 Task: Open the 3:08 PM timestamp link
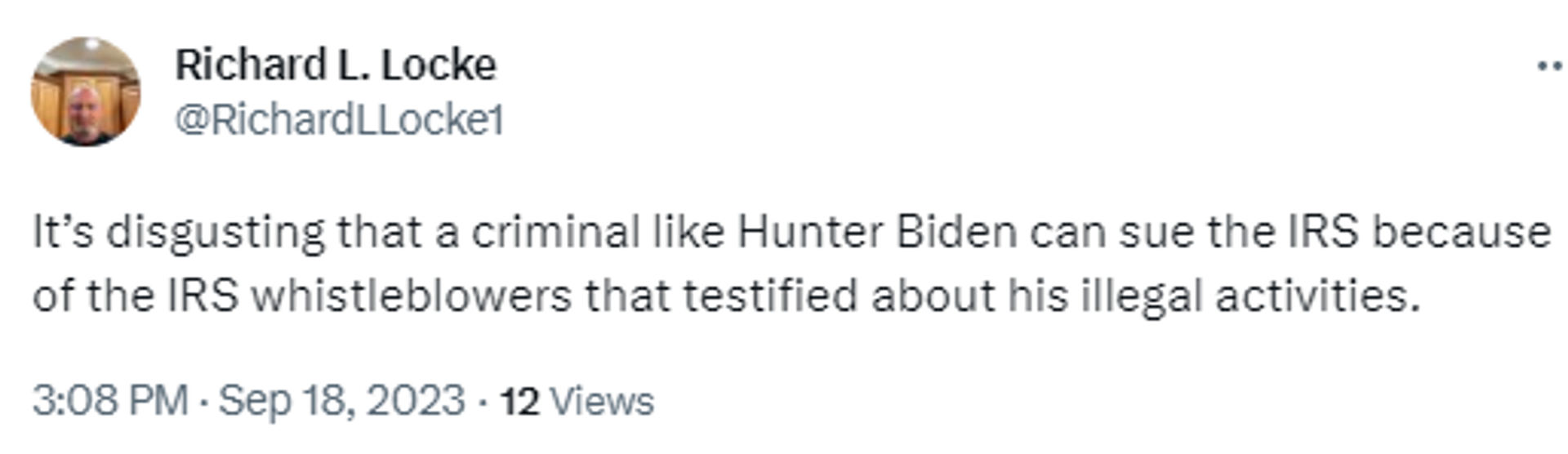click(110, 401)
